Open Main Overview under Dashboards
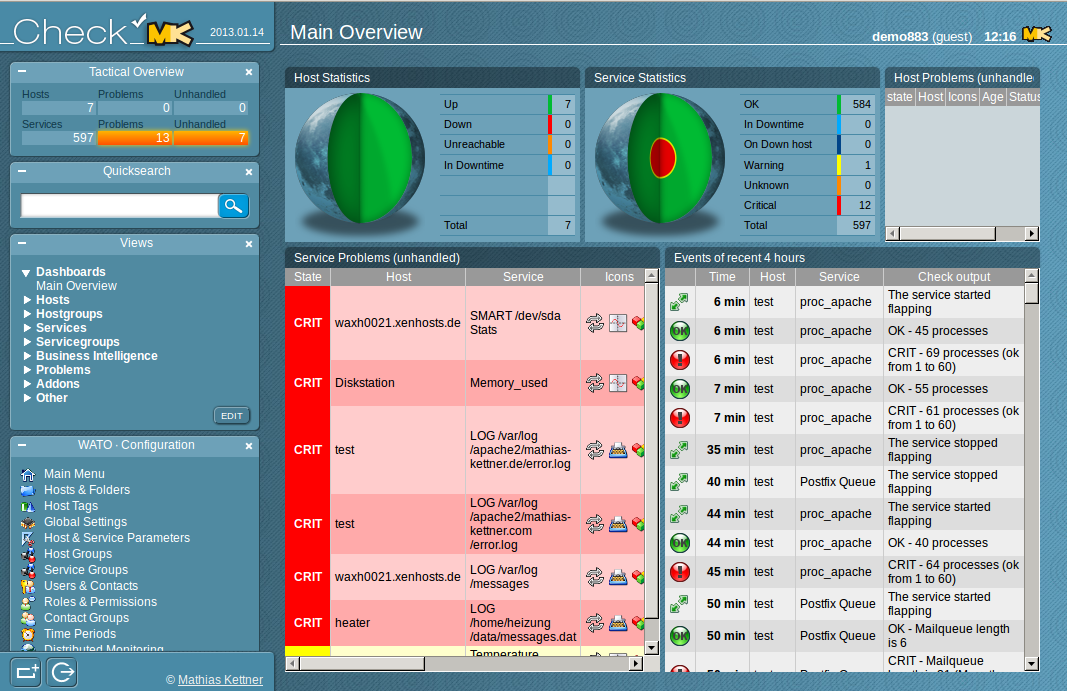Image resolution: width=1067 pixels, height=691 pixels. point(76,286)
